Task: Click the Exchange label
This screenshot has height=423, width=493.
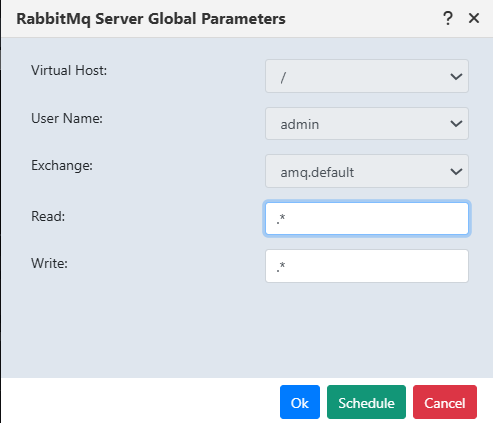Action: coord(62,166)
